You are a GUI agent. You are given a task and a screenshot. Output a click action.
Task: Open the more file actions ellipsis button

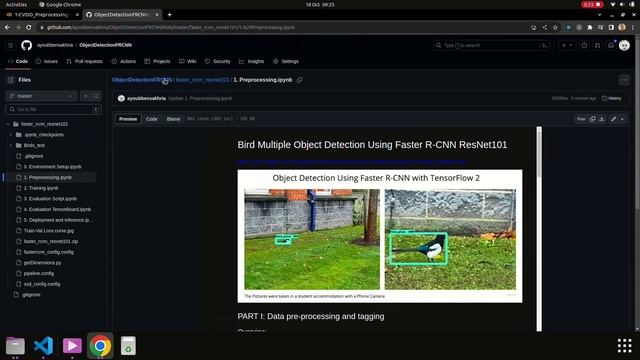point(624,80)
